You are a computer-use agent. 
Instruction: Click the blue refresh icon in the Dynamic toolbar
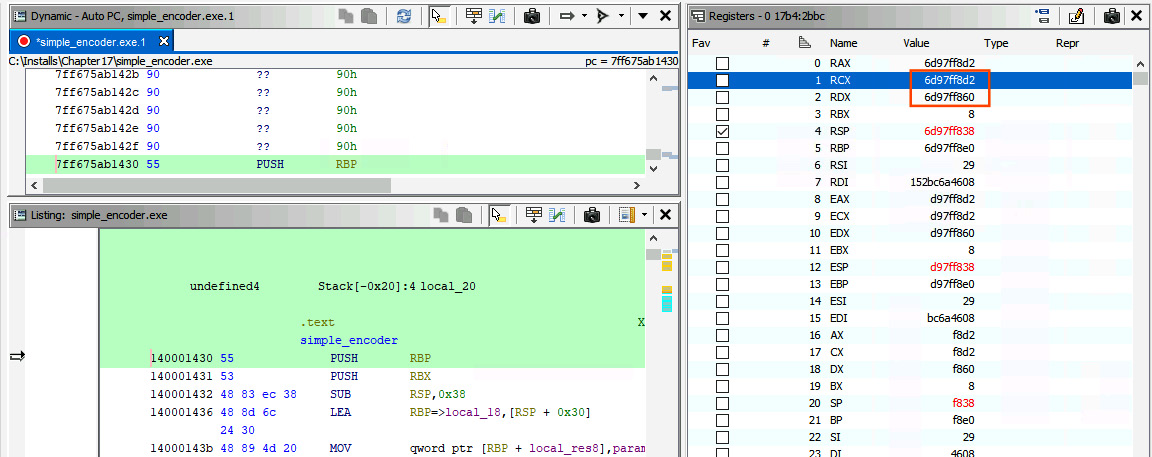(404, 15)
